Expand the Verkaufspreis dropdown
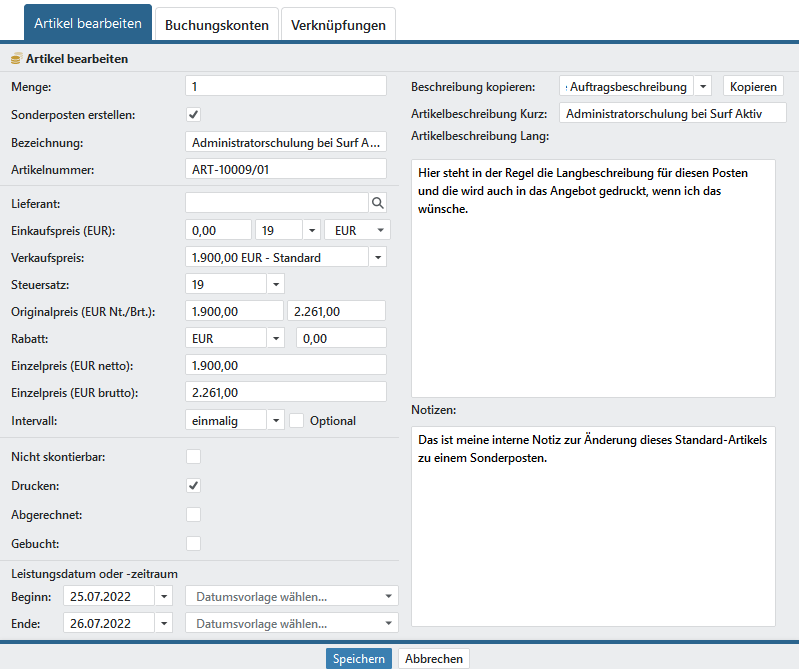This screenshot has height=669, width=799. click(378, 257)
